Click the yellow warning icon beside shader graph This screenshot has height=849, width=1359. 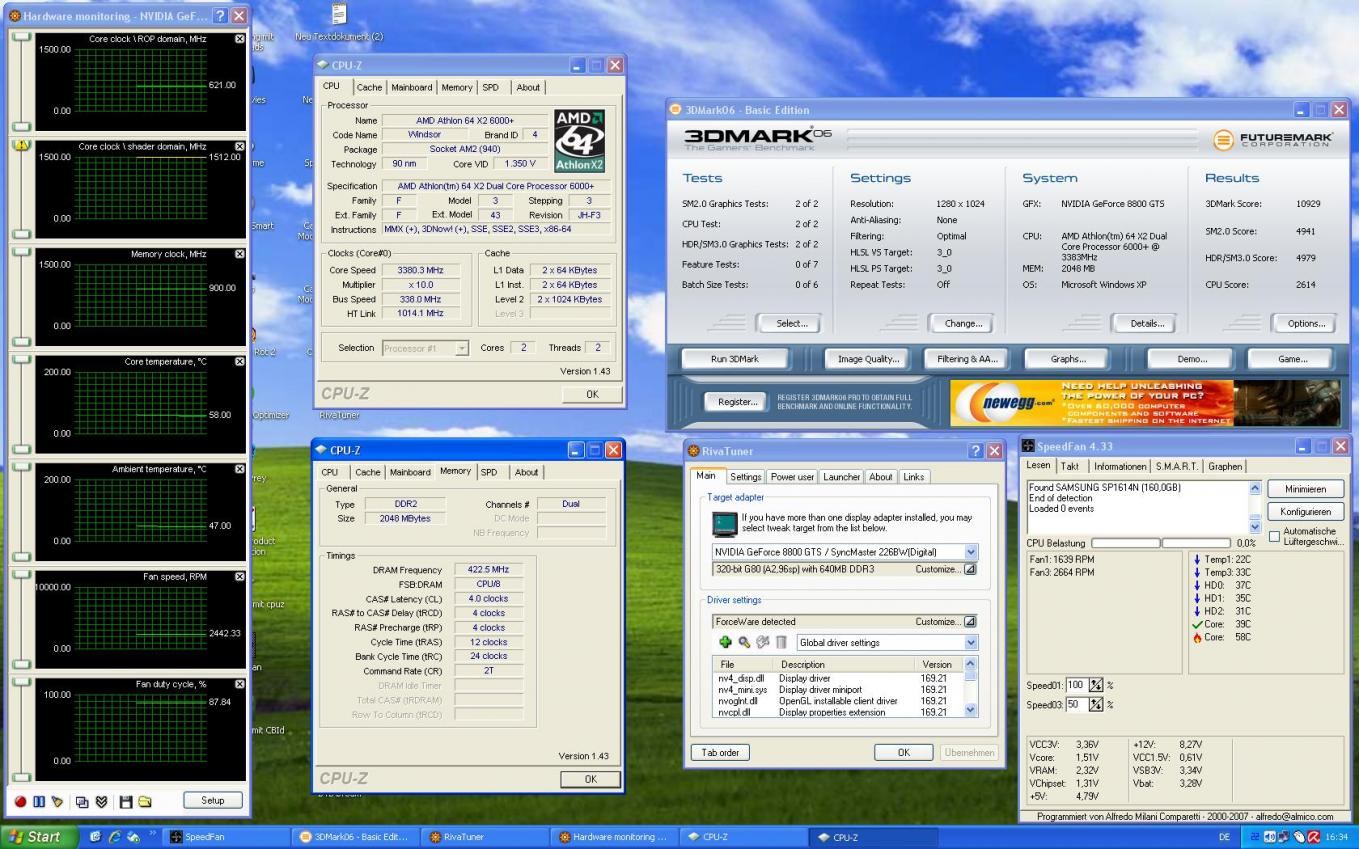(20, 145)
